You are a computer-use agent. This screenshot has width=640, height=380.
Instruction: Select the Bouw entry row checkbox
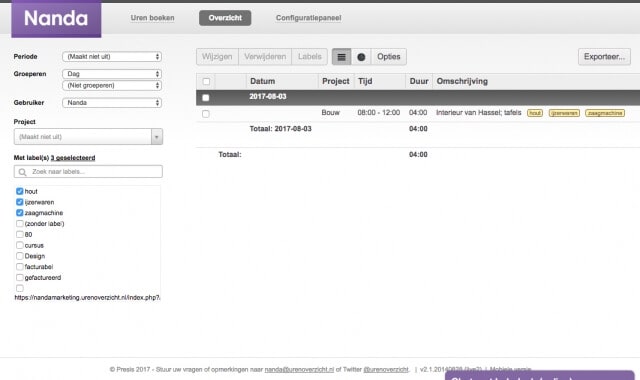pos(206,113)
